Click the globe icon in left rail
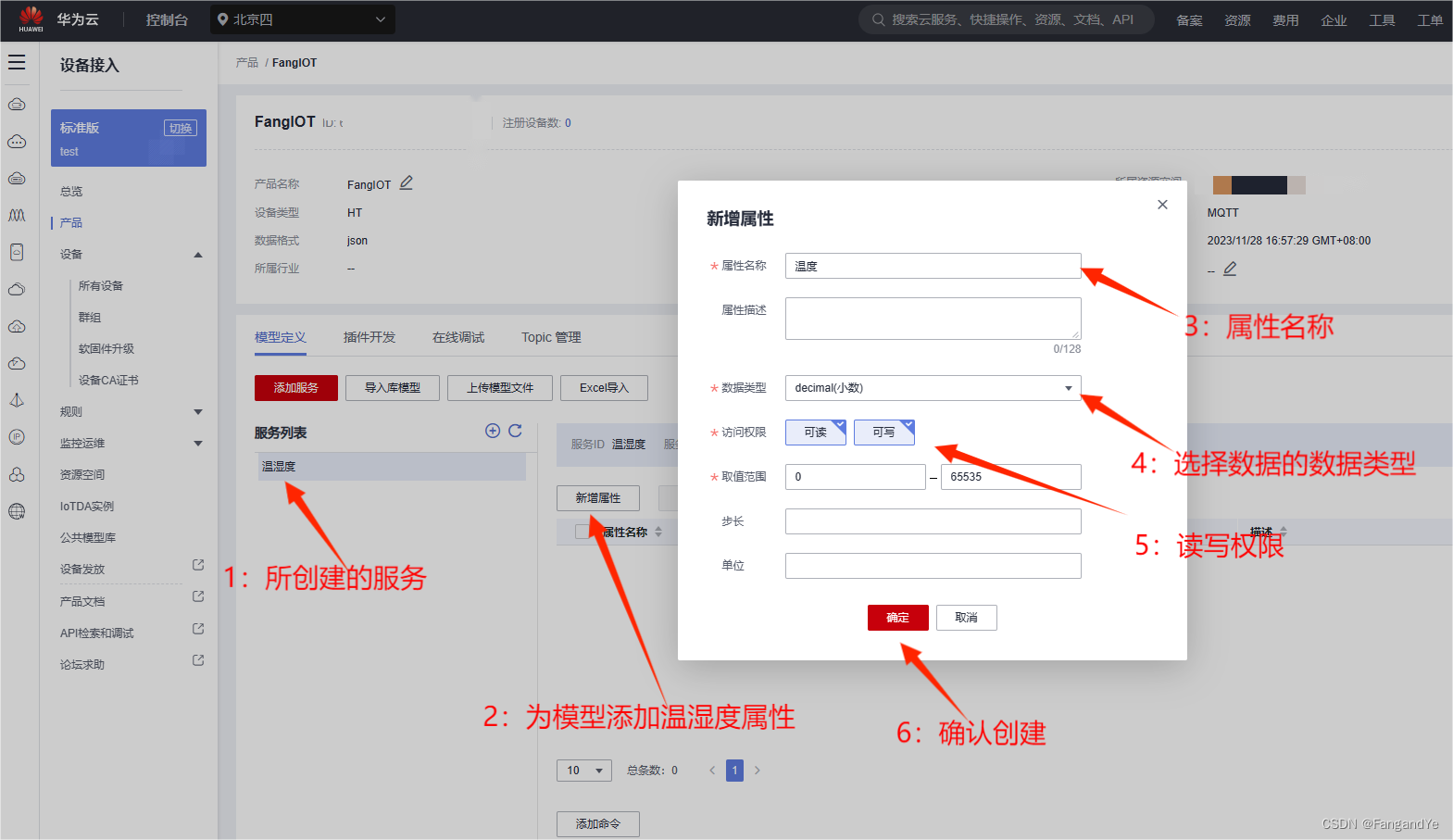This screenshot has width=1453, height=840. tap(17, 511)
